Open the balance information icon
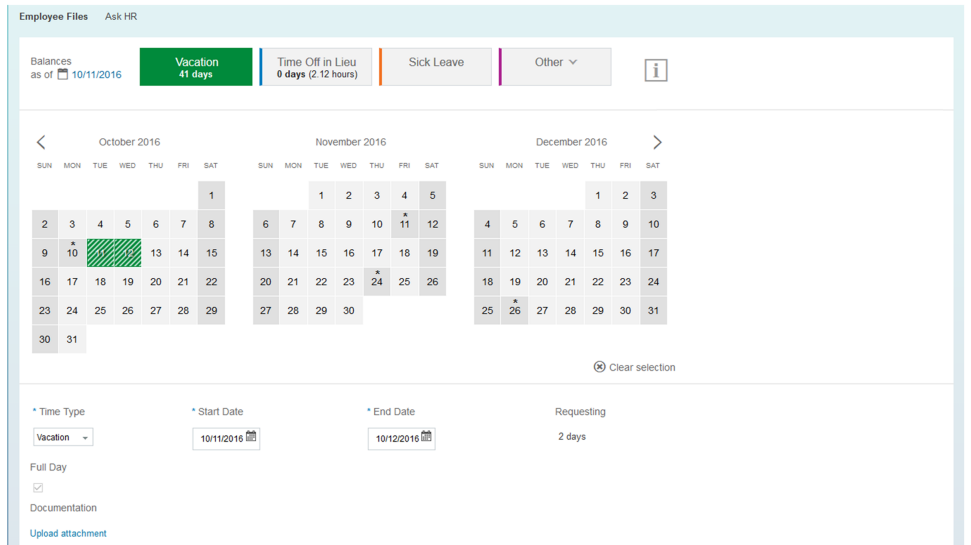971x545 pixels. click(656, 70)
